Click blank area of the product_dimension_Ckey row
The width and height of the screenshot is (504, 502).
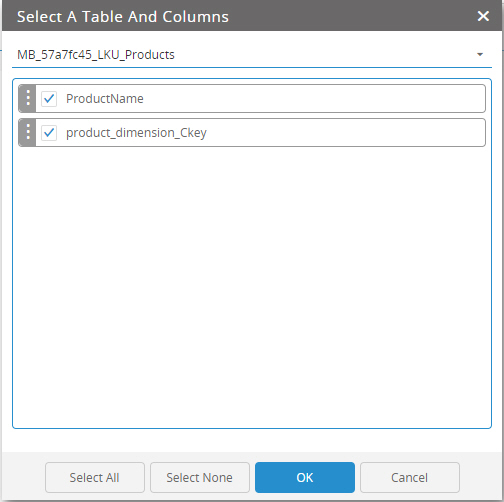(345, 133)
